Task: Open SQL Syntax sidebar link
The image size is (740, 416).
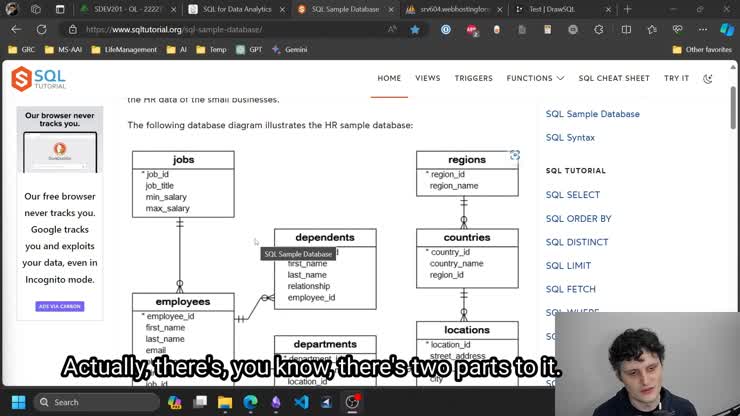Action: pos(570,137)
